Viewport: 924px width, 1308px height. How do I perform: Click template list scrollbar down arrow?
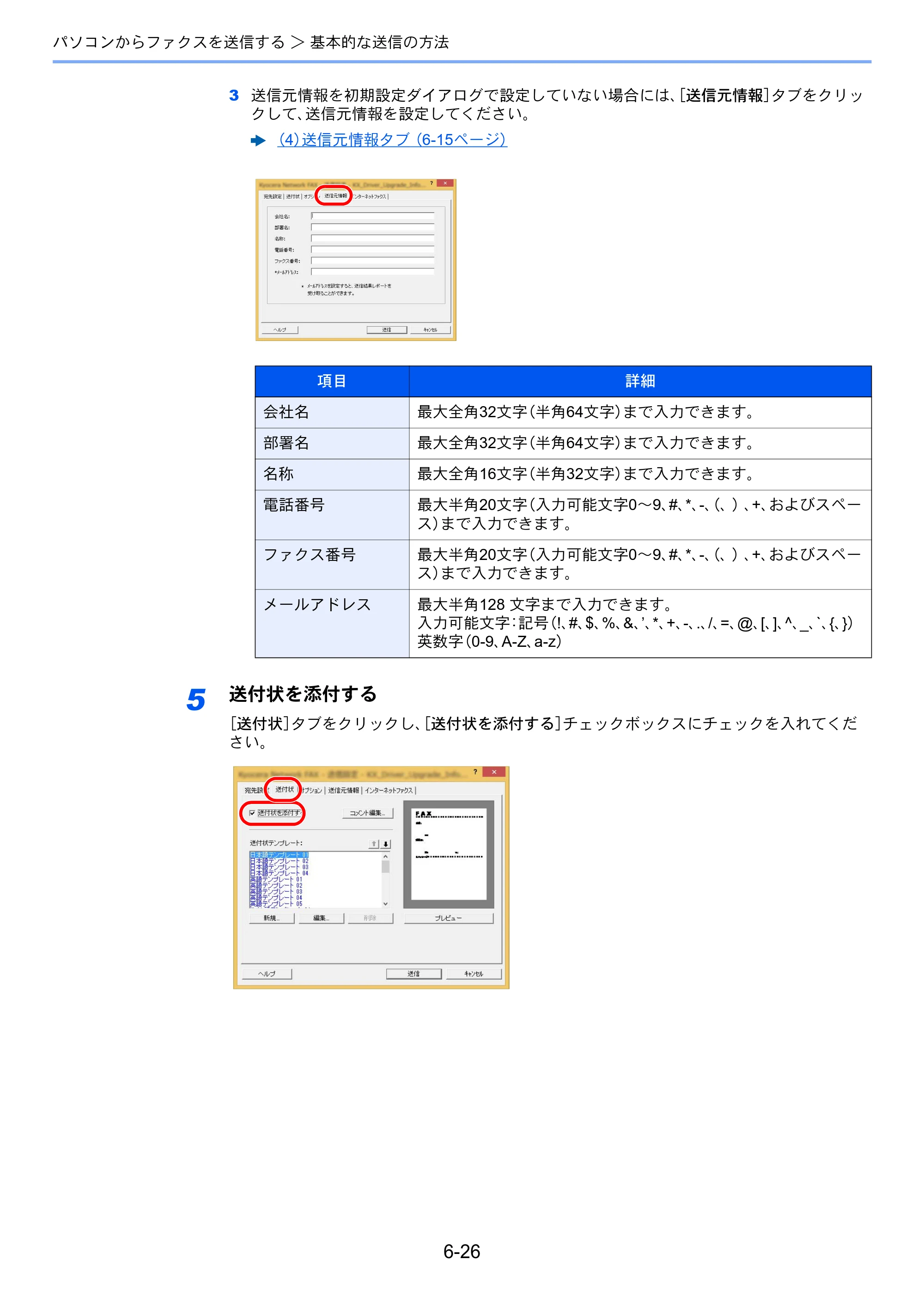click(386, 904)
